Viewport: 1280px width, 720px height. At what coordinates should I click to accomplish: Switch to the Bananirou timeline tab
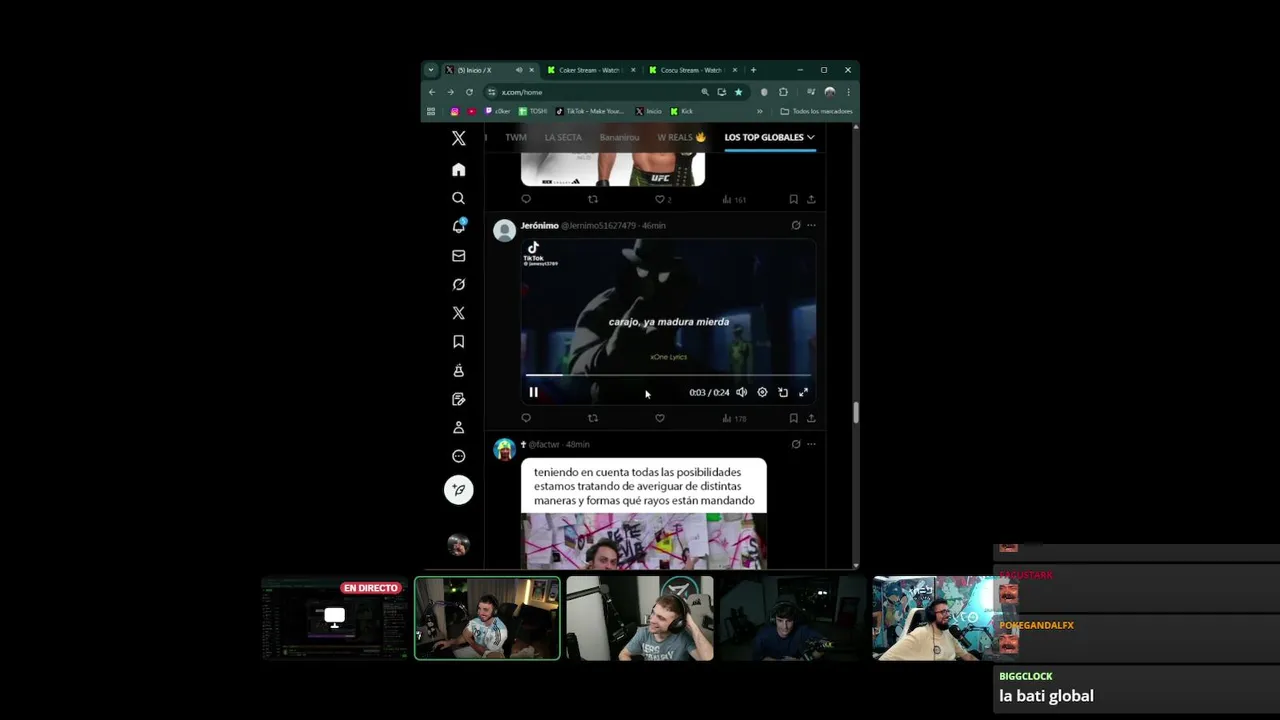619,137
